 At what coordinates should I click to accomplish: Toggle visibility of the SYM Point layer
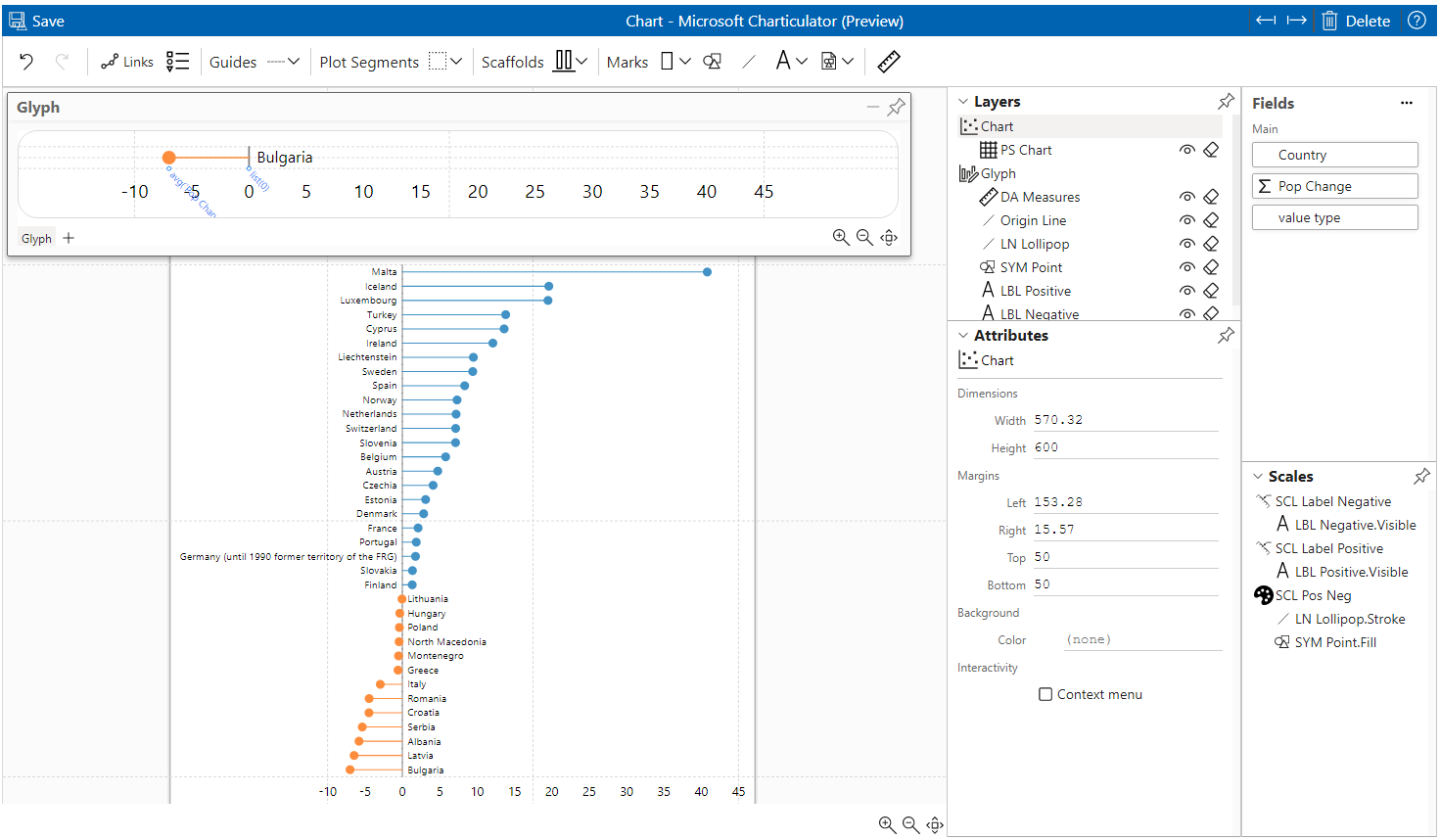[1187, 266]
